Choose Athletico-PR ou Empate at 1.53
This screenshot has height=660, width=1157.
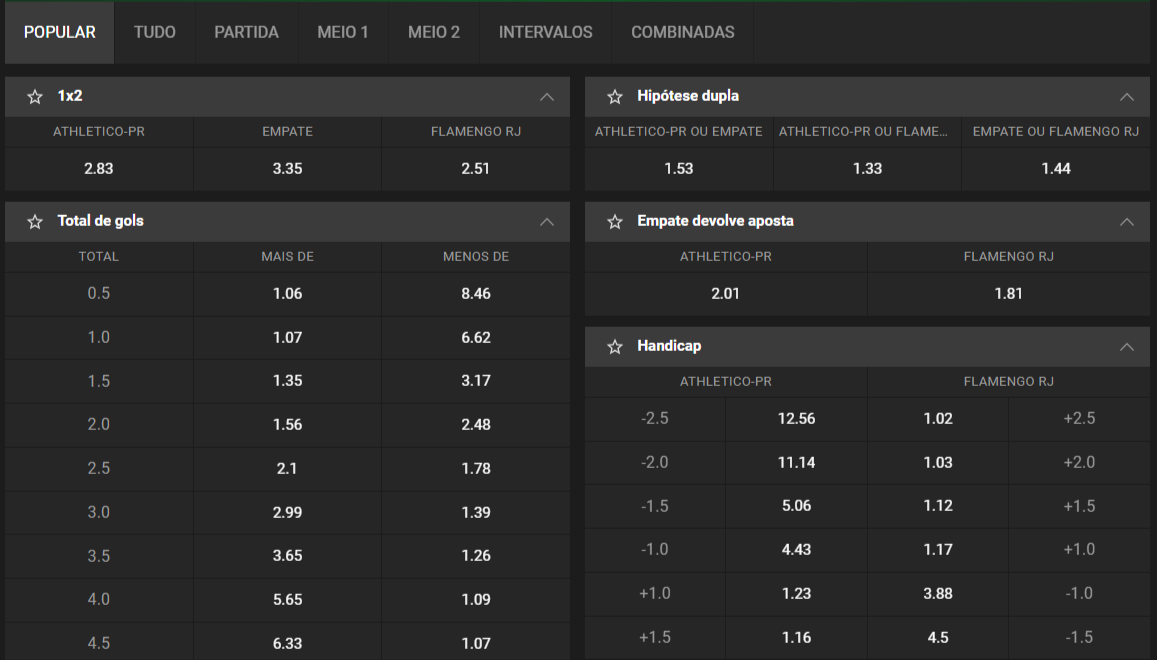click(679, 169)
